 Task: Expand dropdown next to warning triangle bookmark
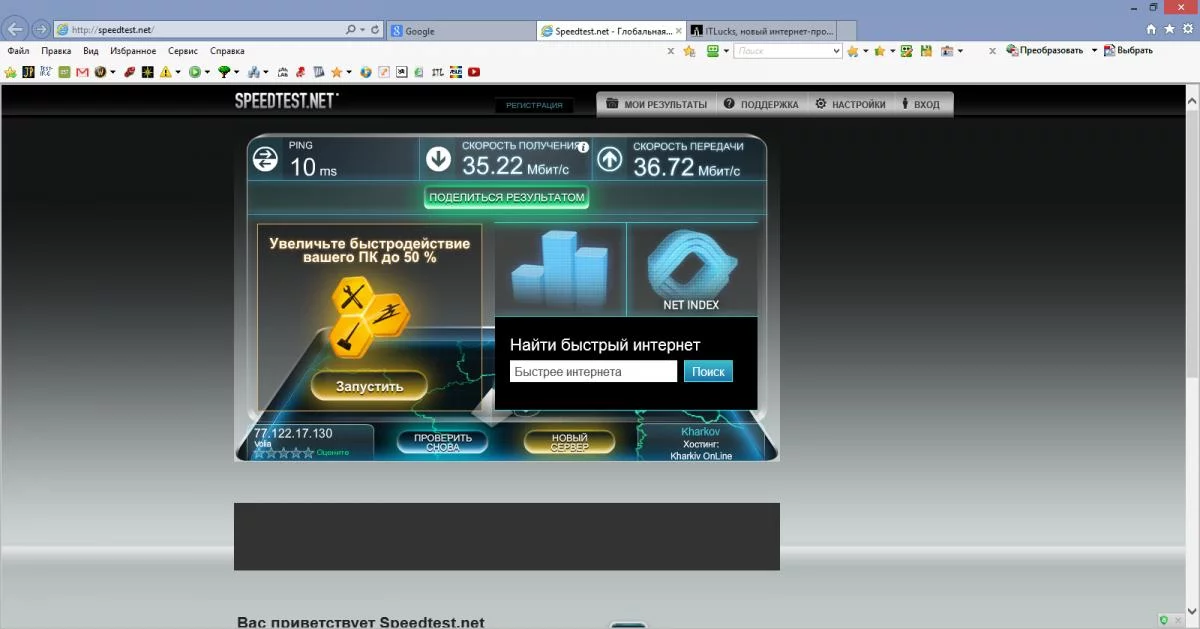click(x=178, y=72)
